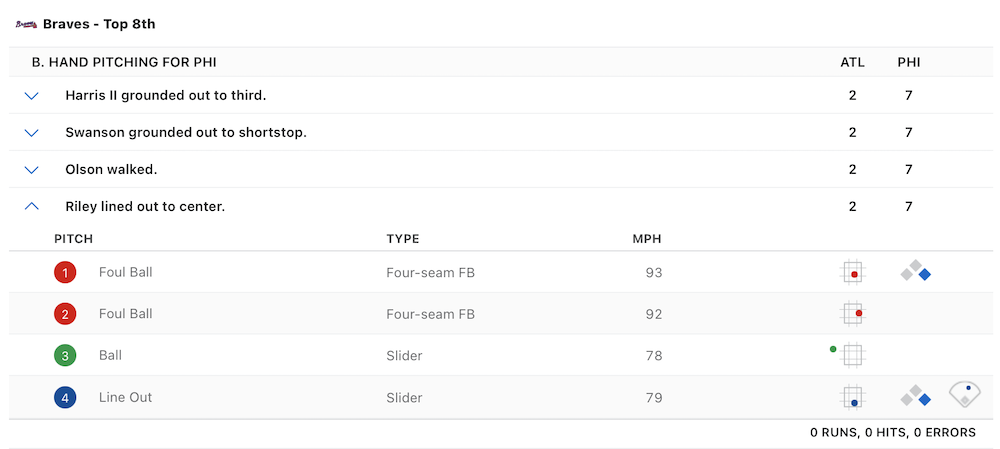The width and height of the screenshot is (1000, 449).
Task: Click the Line Out pitch result row
Action: (125, 397)
